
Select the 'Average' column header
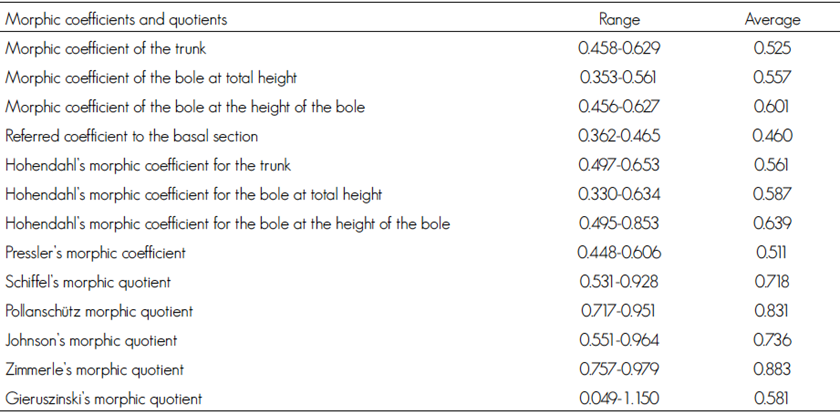click(x=772, y=19)
